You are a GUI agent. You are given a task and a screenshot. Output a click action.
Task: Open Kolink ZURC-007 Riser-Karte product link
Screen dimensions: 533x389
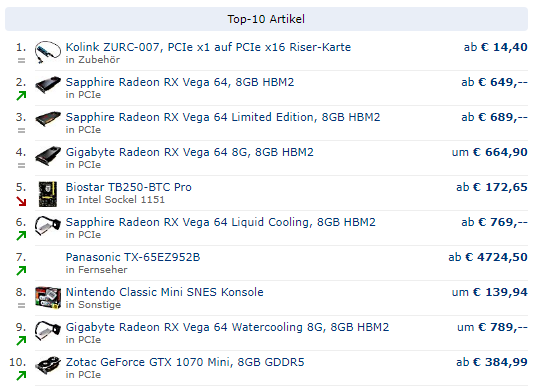[x=208, y=47]
